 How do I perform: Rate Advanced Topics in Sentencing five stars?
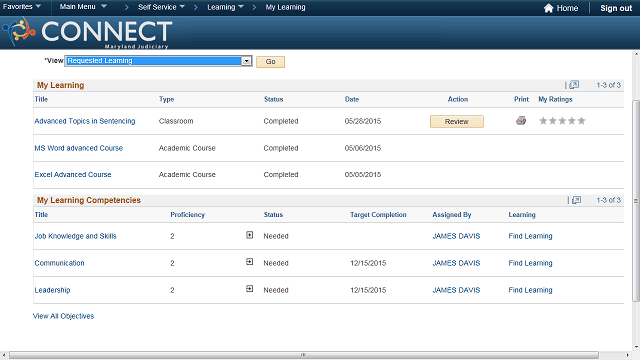[x=582, y=120]
